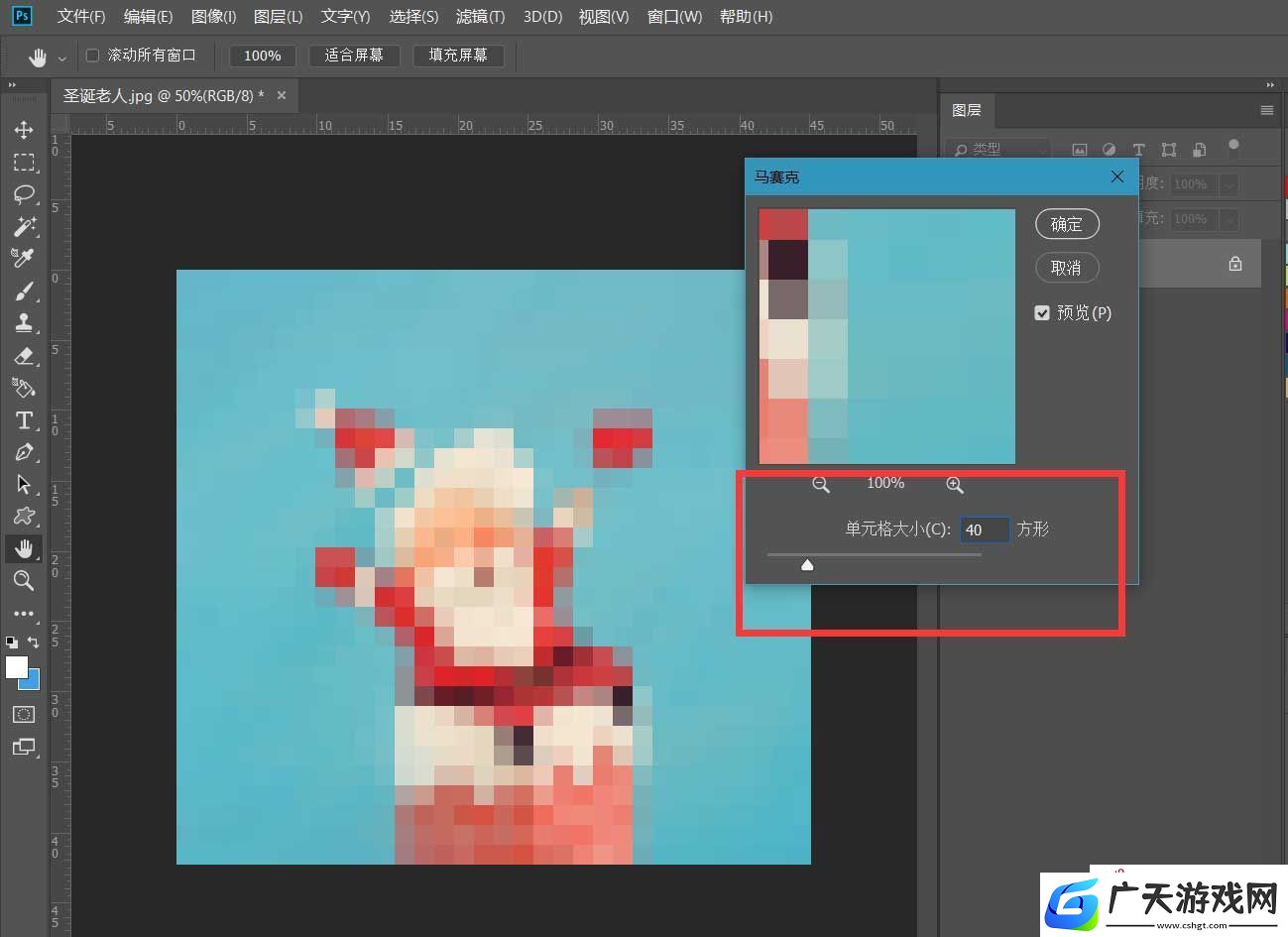1288x937 pixels.
Task: Select the Path Selection arrow tool
Action: click(24, 484)
